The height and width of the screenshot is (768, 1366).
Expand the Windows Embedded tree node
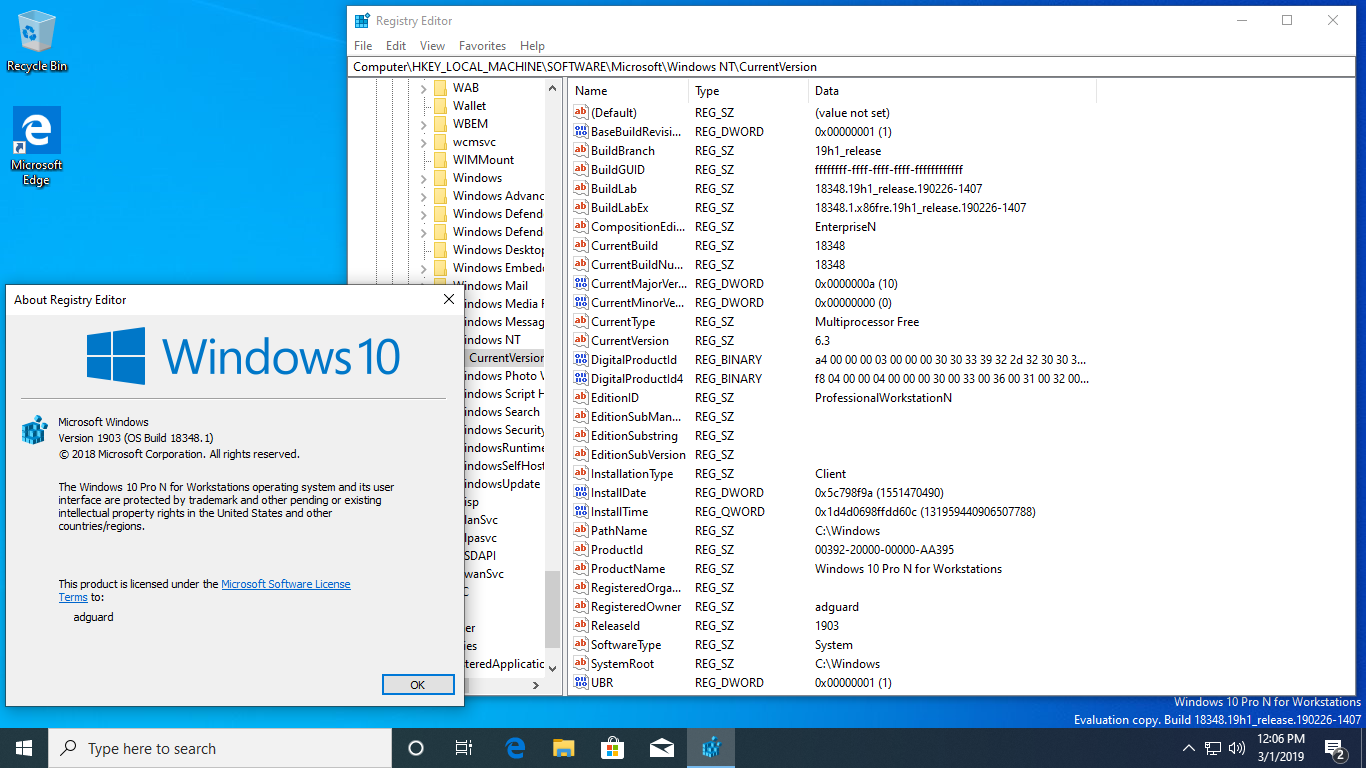coord(424,268)
